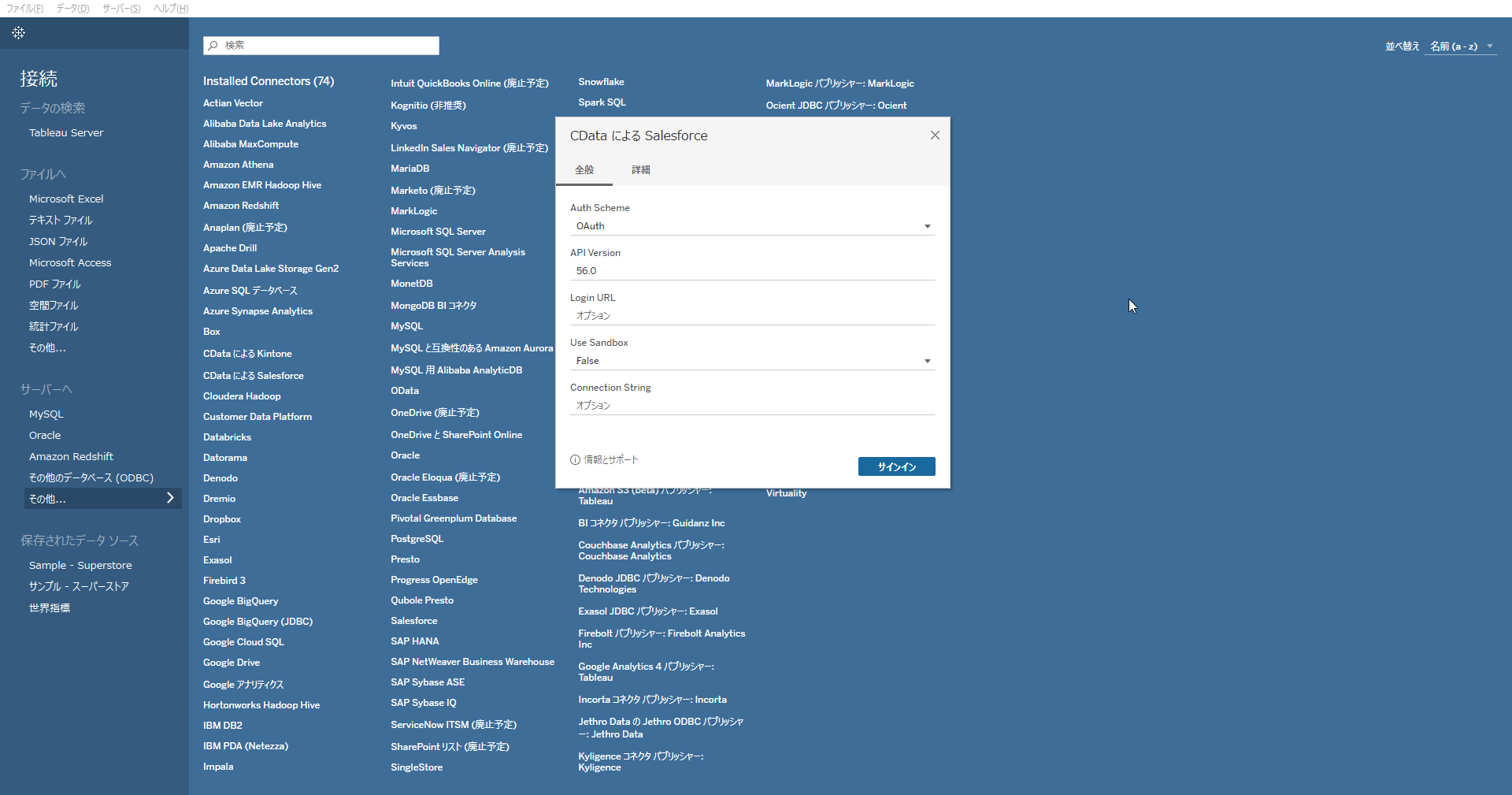Click the API Version input field
The image size is (1512, 795).
click(x=752, y=271)
